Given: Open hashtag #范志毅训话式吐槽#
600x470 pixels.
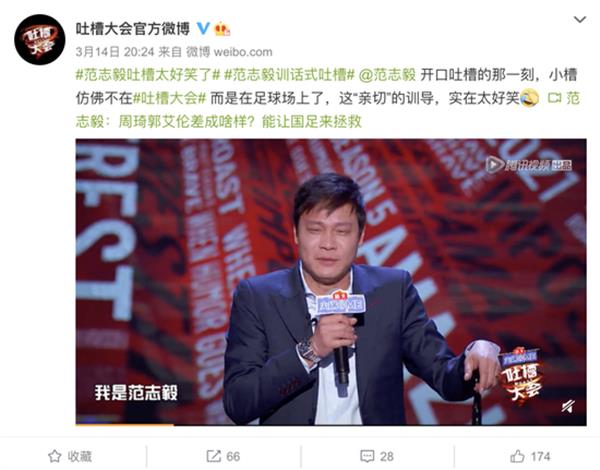Looking at the screenshot, I should click(289, 75).
